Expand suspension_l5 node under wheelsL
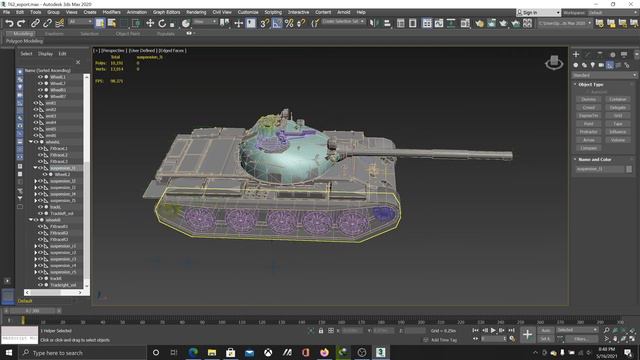640x360 pixels. point(36,200)
